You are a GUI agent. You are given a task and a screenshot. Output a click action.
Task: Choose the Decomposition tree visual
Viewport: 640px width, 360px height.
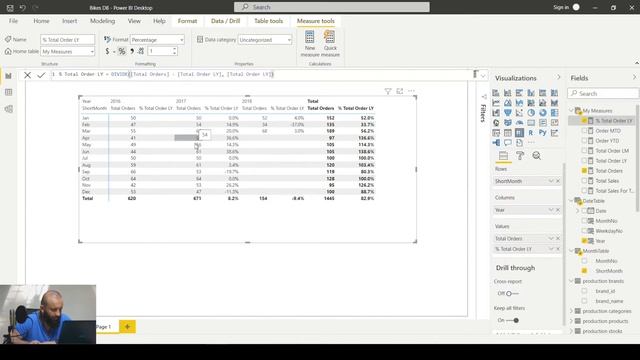496,142
